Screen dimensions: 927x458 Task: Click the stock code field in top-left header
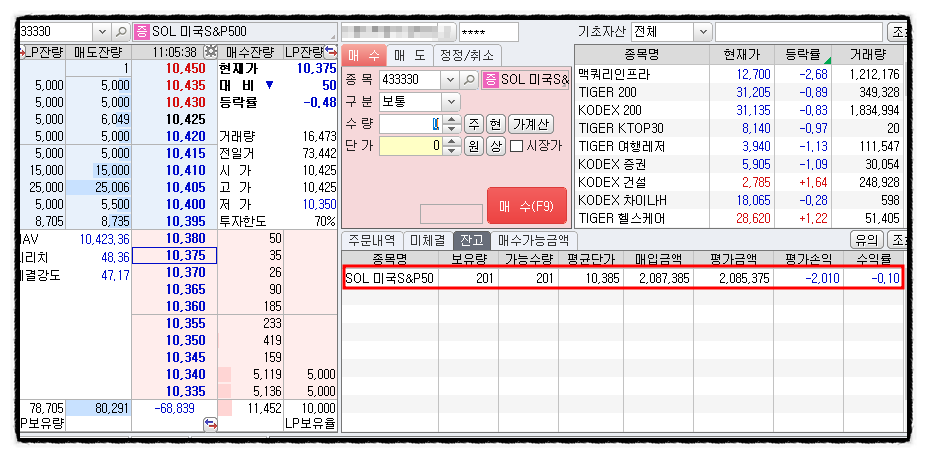[x=56, y=31]
